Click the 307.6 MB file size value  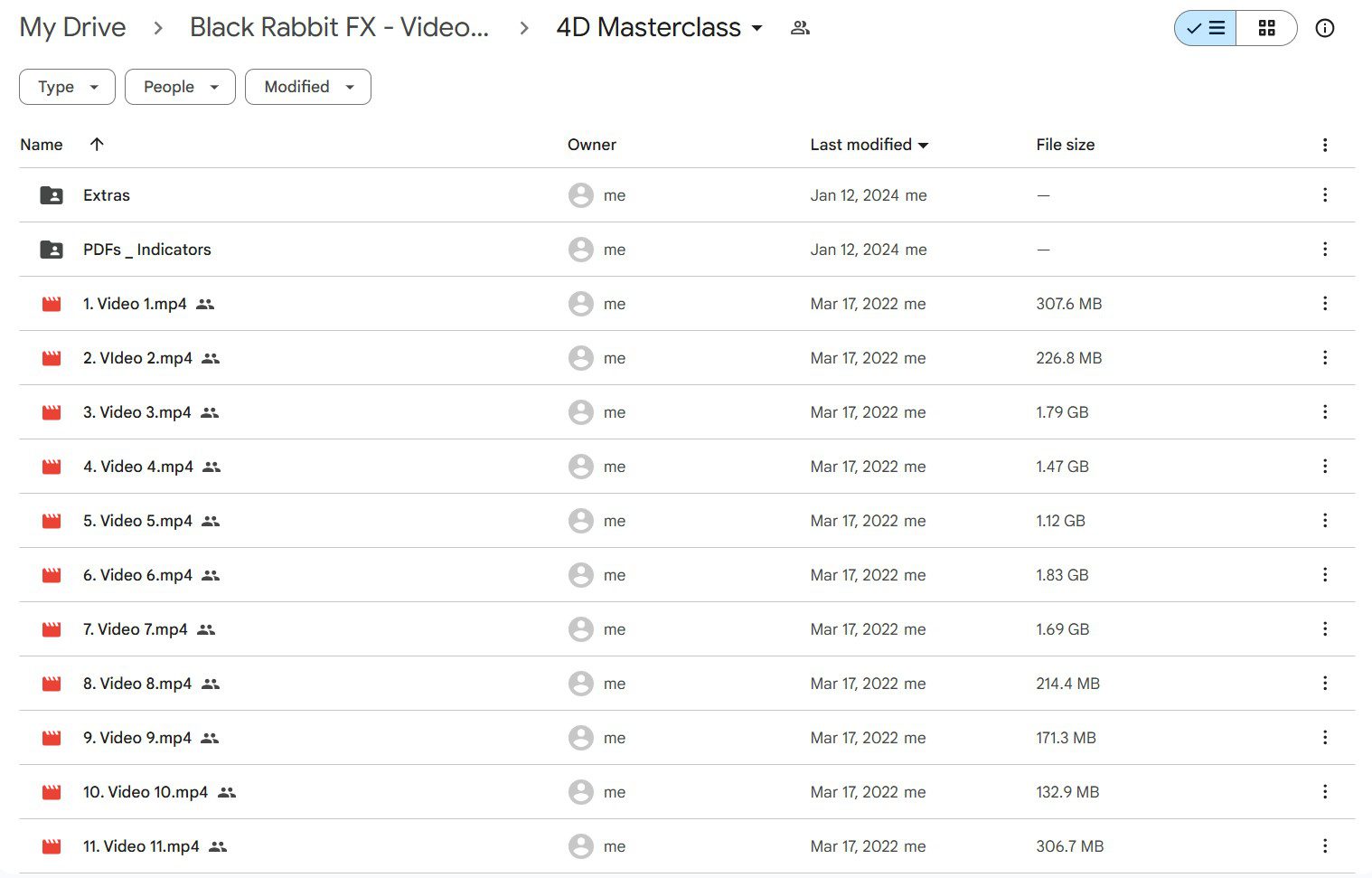pyautogui.click(x=1069, y=304)
